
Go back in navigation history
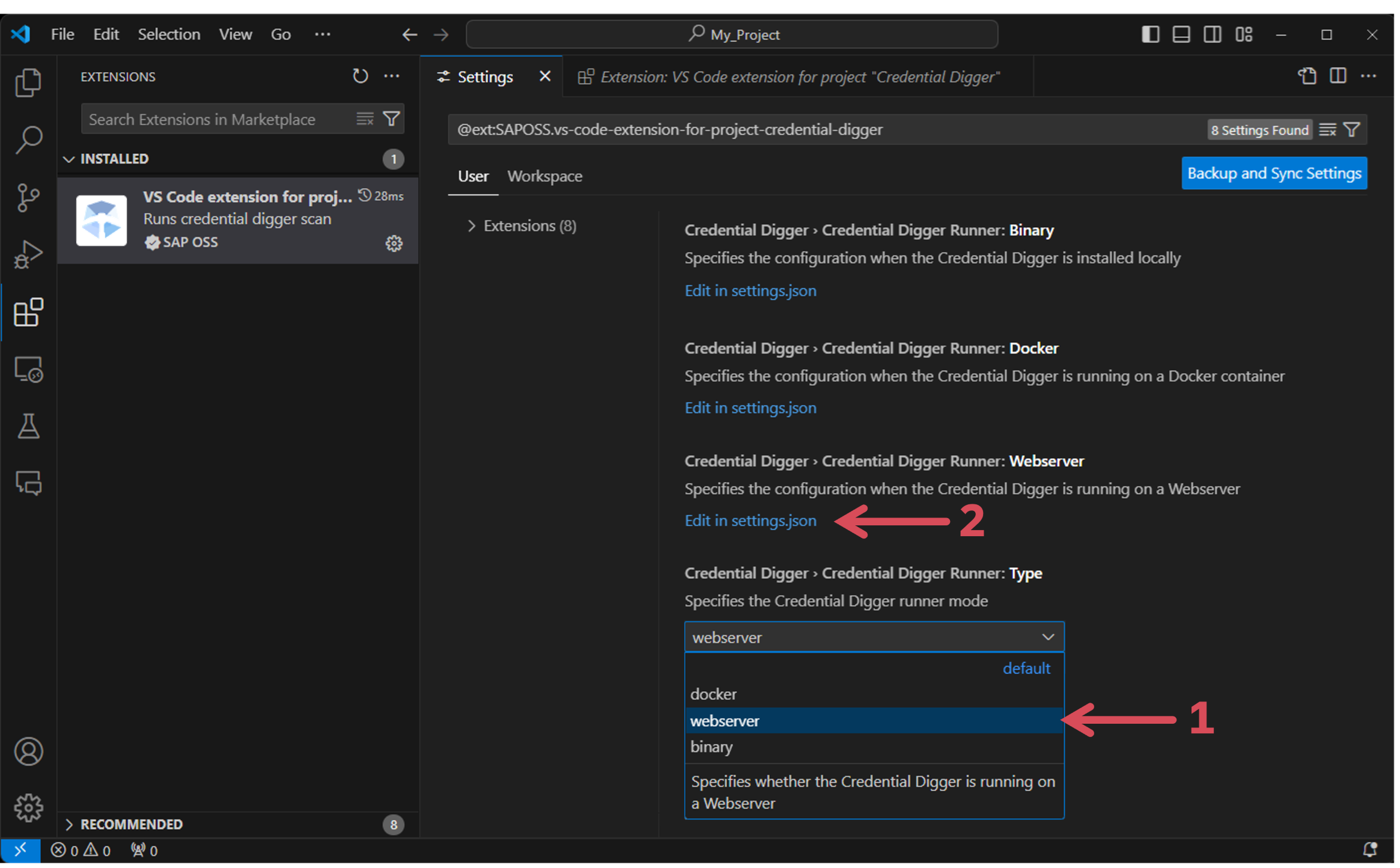409,34
